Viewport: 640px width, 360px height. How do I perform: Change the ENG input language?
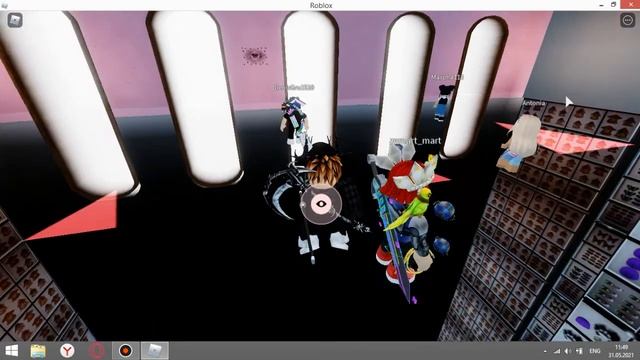click(x=595, y=351)
